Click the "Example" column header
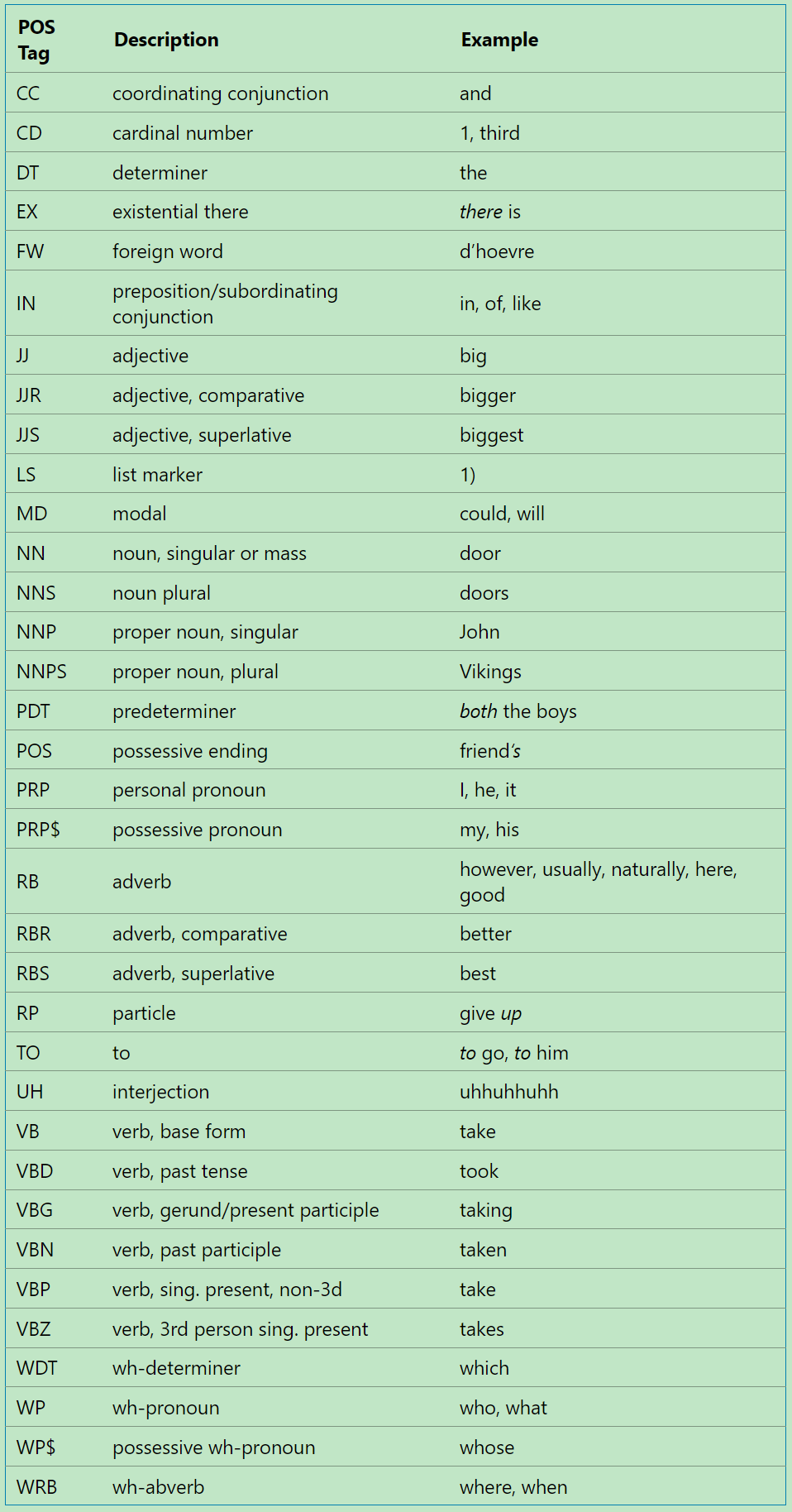The image size is (792, 1512). pyautogui.click(x=499, y=40)
